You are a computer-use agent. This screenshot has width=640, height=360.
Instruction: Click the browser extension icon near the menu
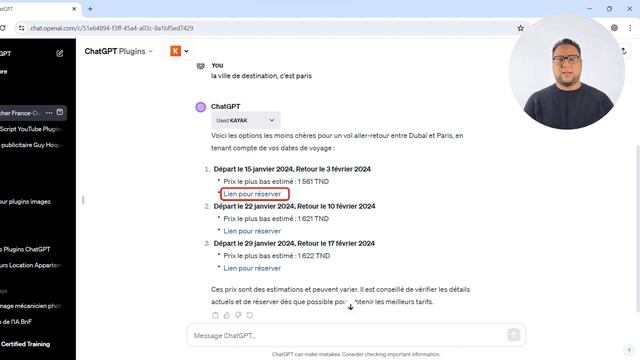[614, 28]
